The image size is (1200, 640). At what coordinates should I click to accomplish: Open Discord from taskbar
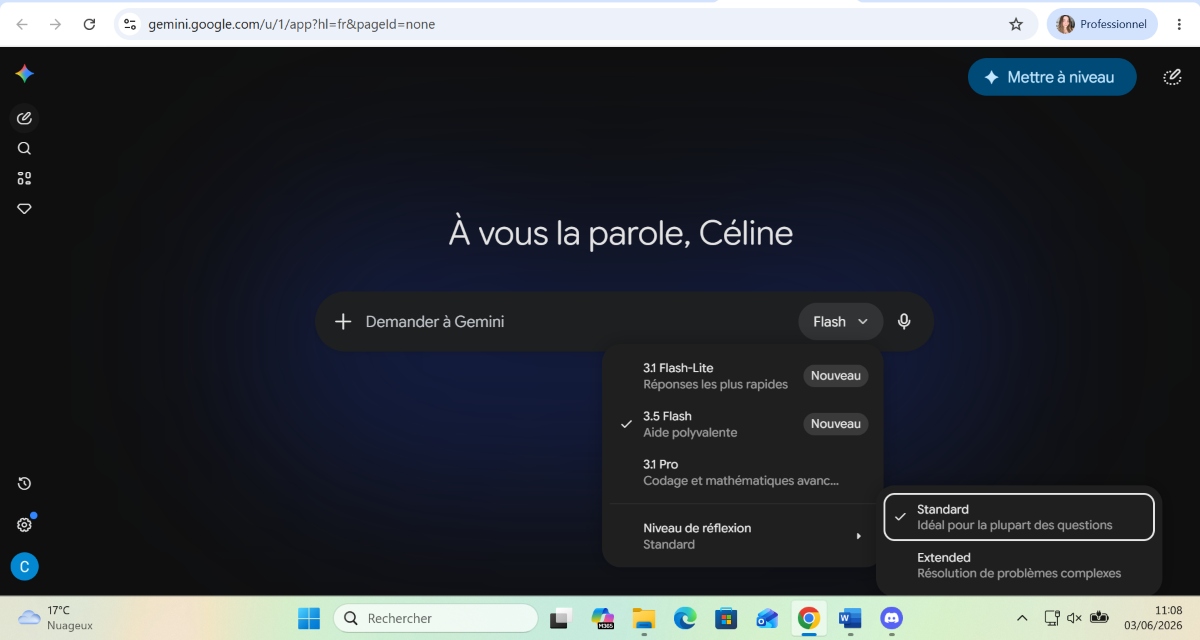pos(891,618)
